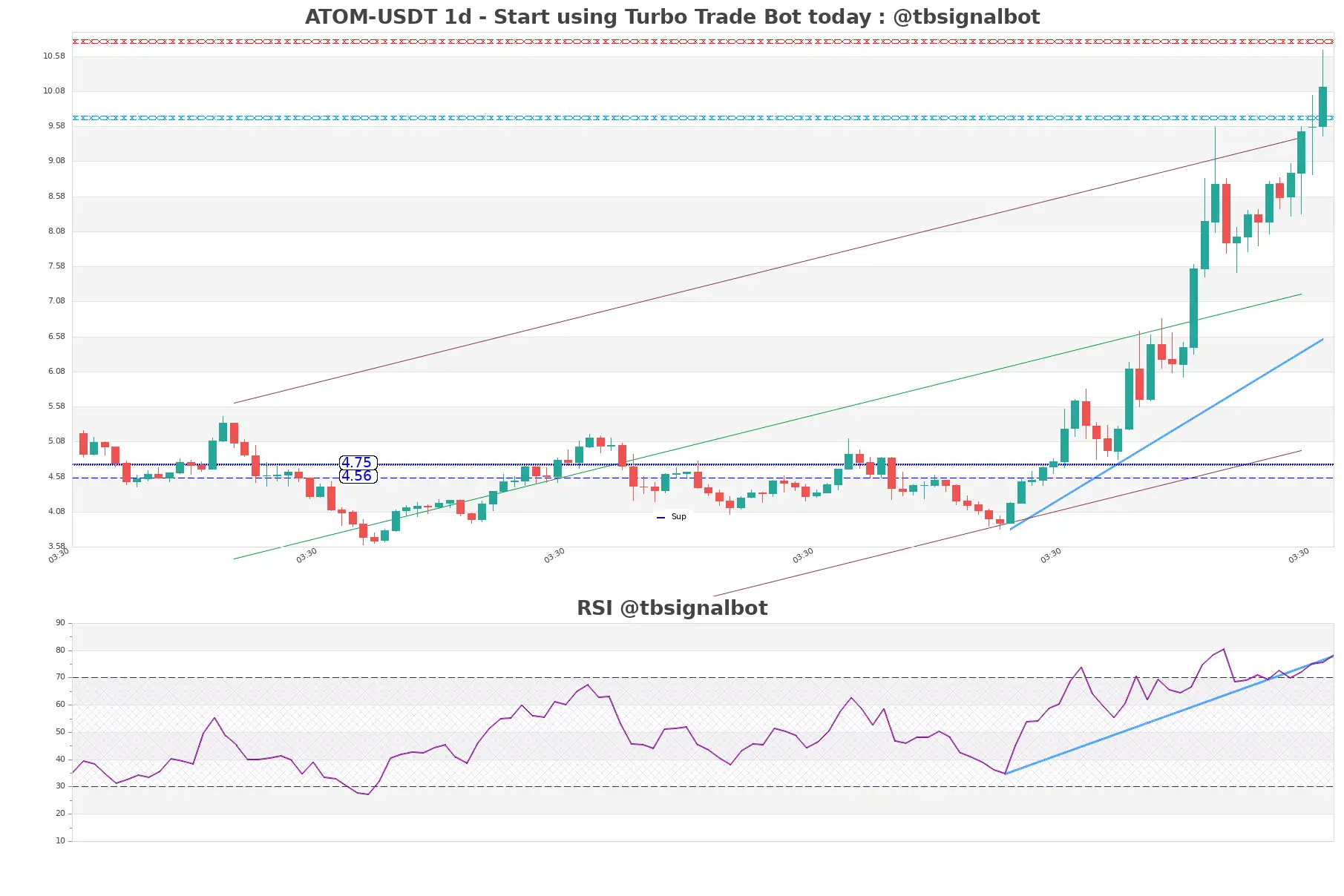Select the 4.75 price level label

[358, 463]
